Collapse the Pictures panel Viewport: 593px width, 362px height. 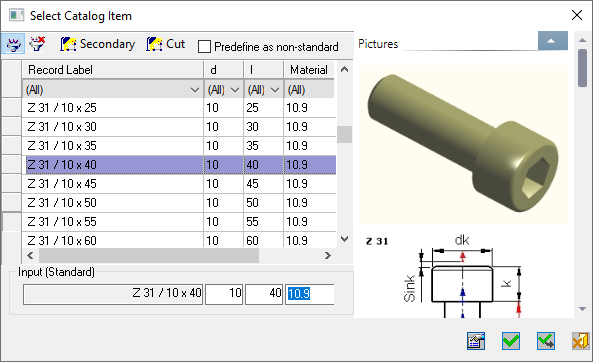coord(553,41)
